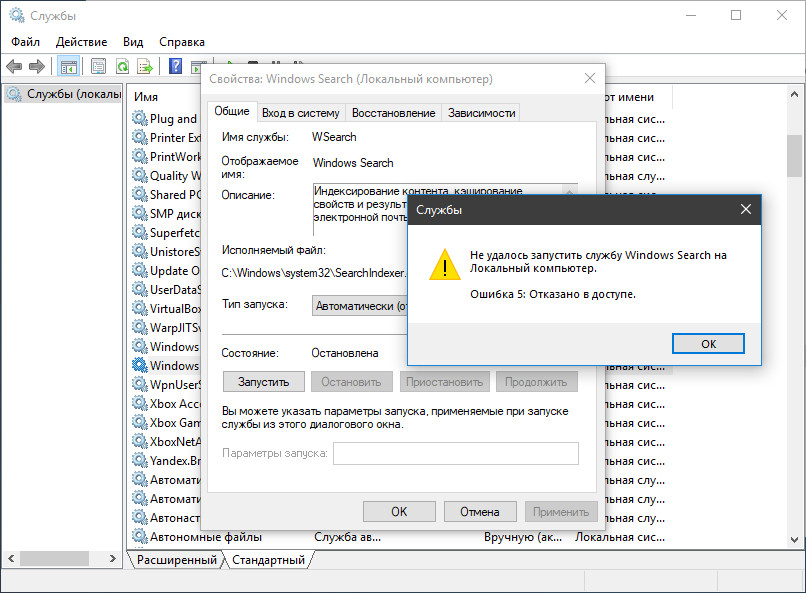Select the Quality W service gear icon

[x=140, y=176]
